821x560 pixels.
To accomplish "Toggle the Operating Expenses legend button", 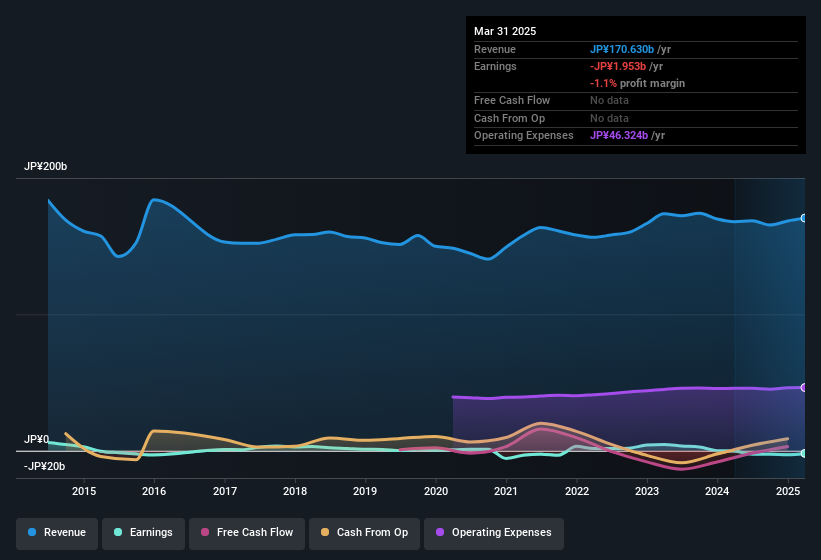I will point(494,533).
